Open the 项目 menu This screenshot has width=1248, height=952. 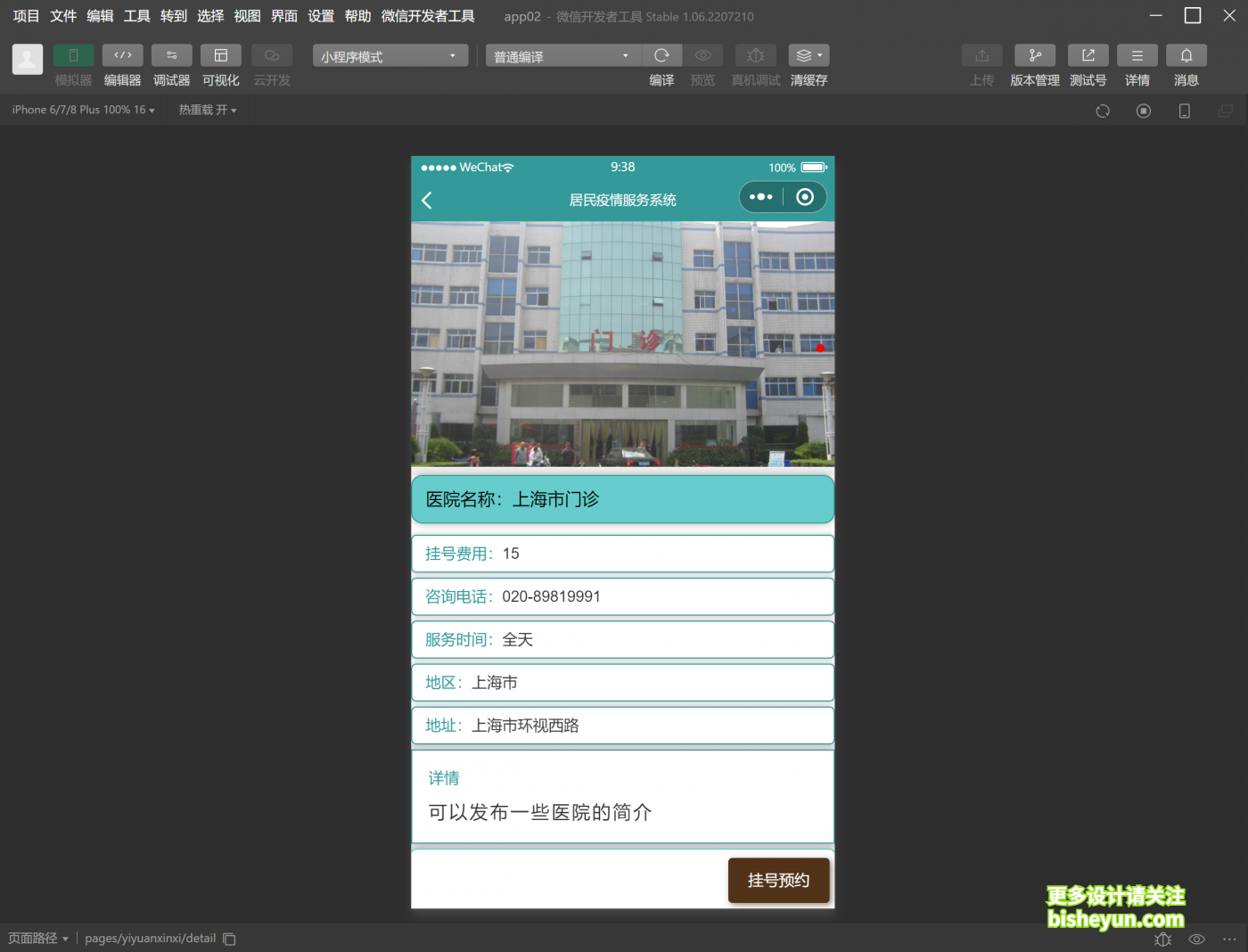pos(26,16)
